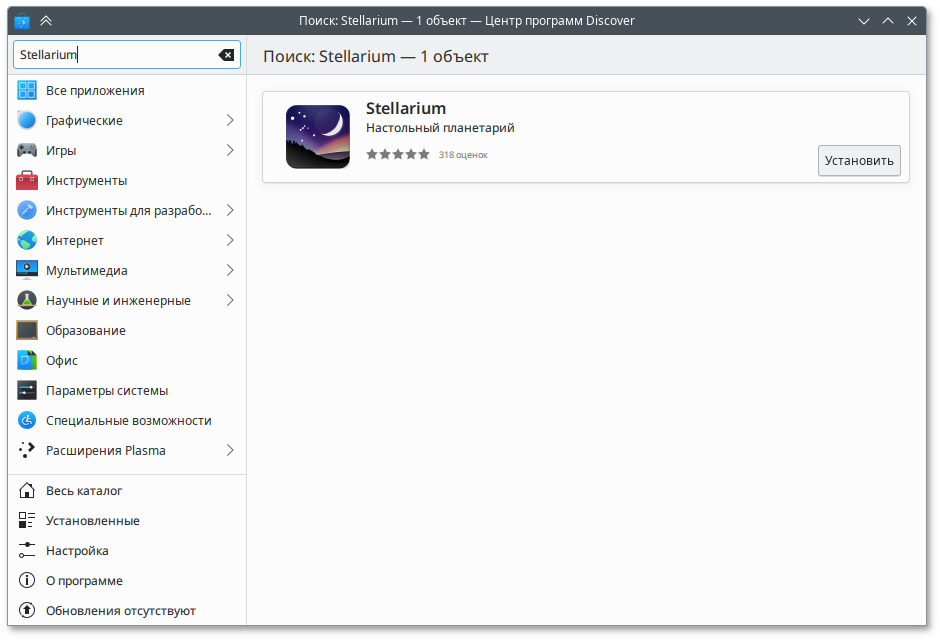
Task: Expand the Расширения Plasma chevron
Action: (x=230, y=451)
